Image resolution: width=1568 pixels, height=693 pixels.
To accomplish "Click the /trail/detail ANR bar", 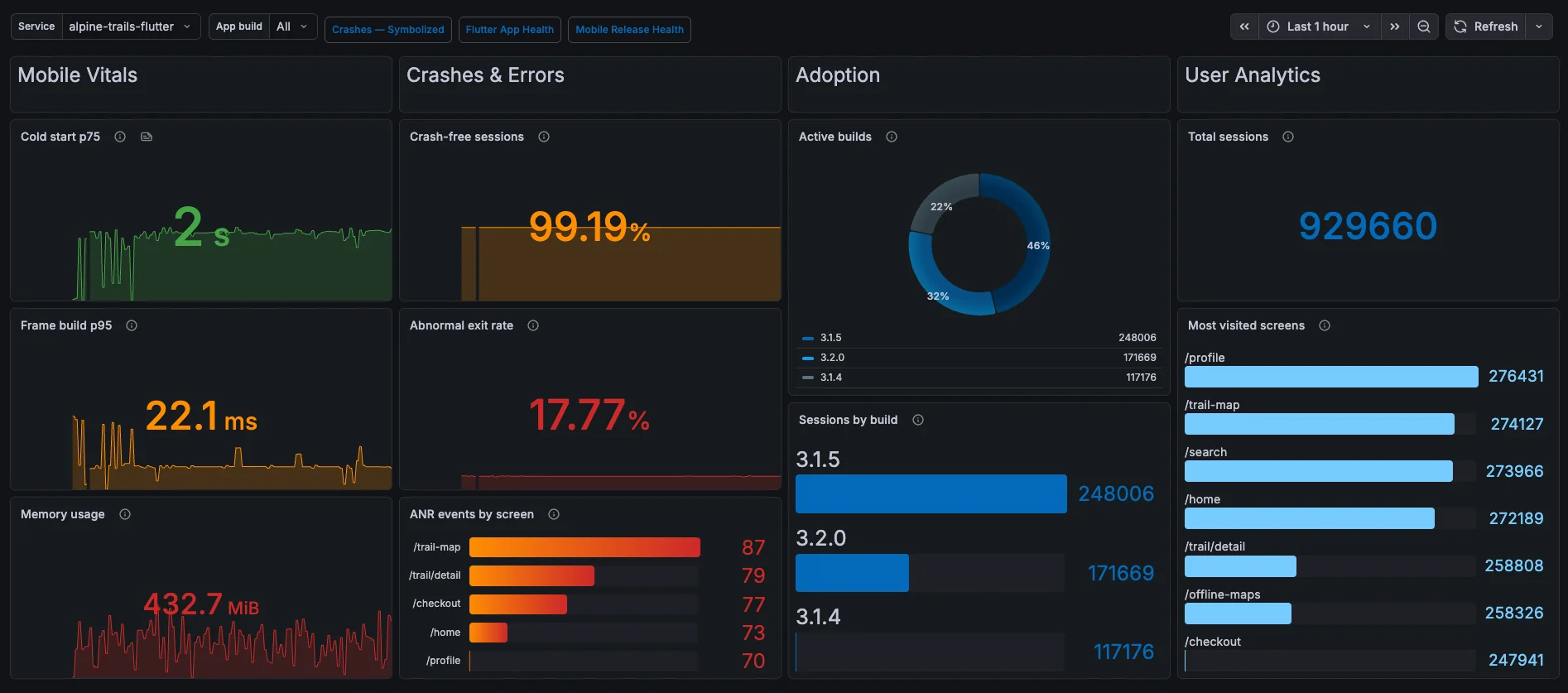I will 531,575.
